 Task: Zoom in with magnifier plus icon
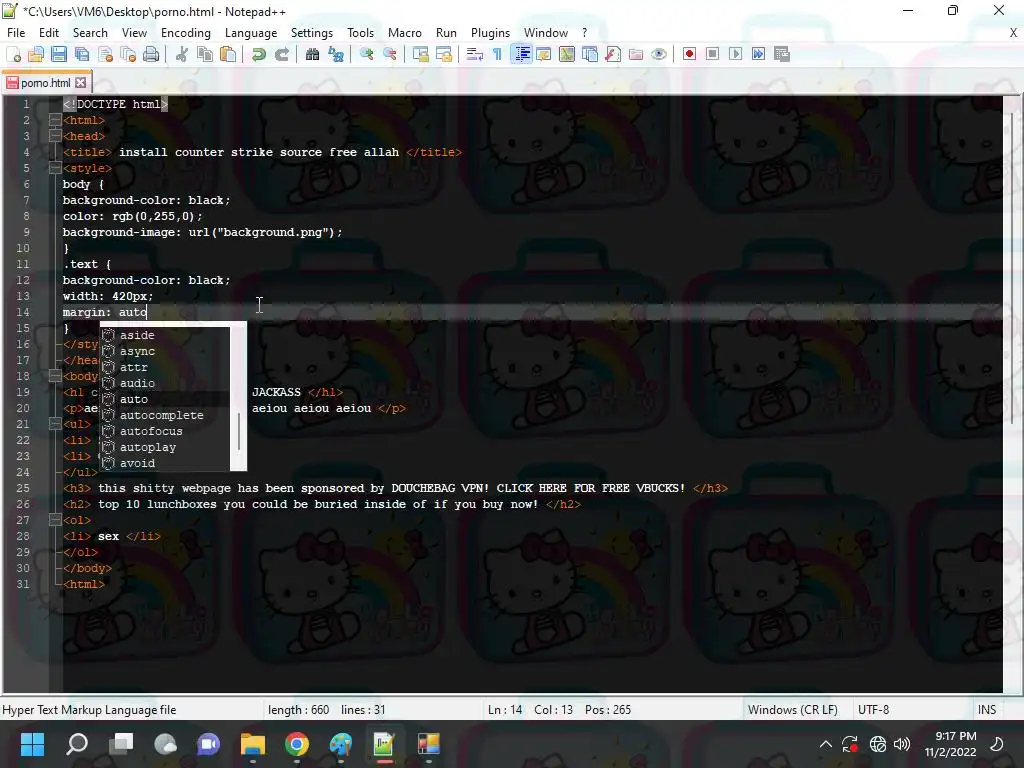tap(366, 54)
